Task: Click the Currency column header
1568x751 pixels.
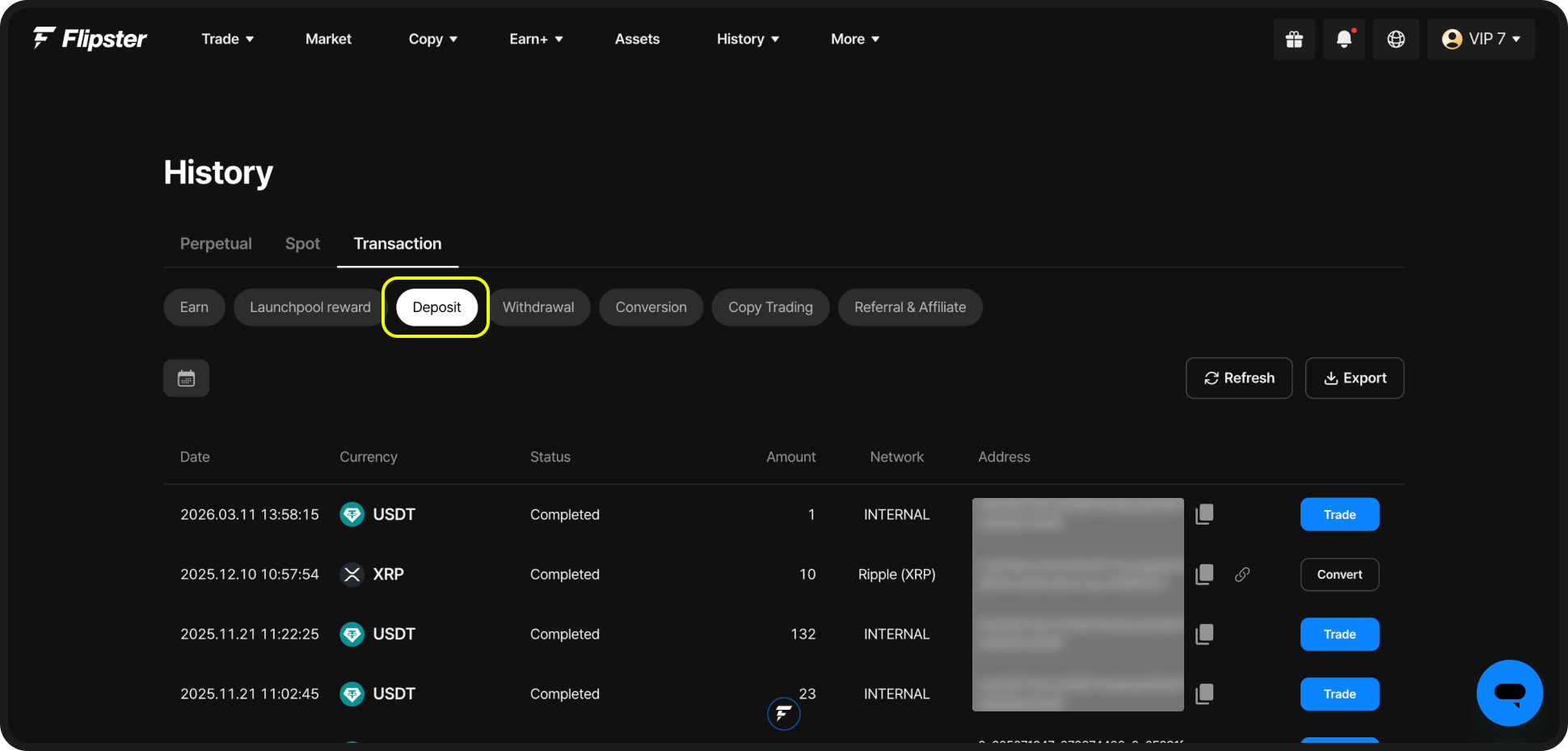Action: 369,457
